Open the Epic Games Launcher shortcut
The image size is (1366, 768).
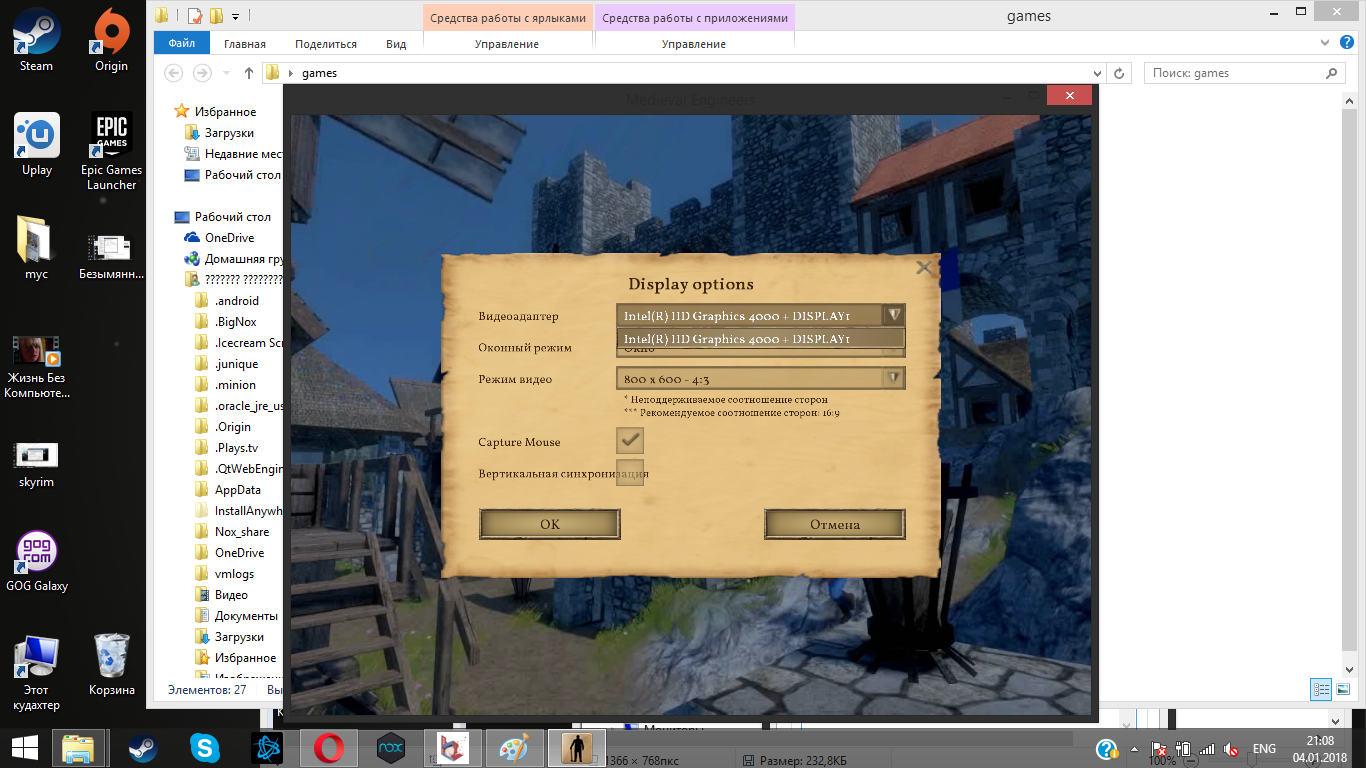point(111,151)
